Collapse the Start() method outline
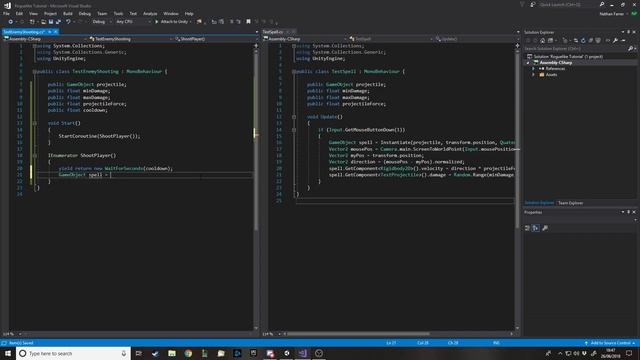The width and height of the screenshot is (640, 360). tap(35, 123)
